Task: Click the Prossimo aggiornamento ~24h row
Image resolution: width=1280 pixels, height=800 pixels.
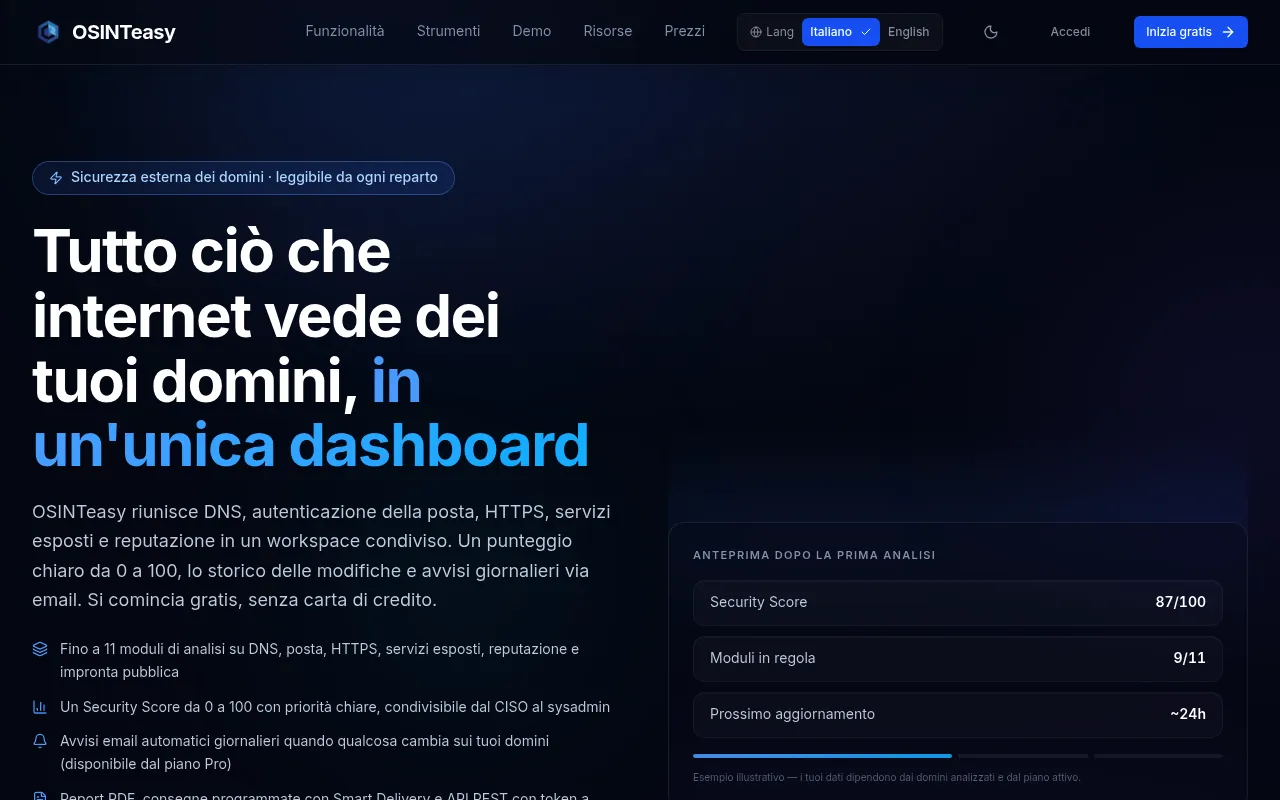Action: click(x=958, y=715)
